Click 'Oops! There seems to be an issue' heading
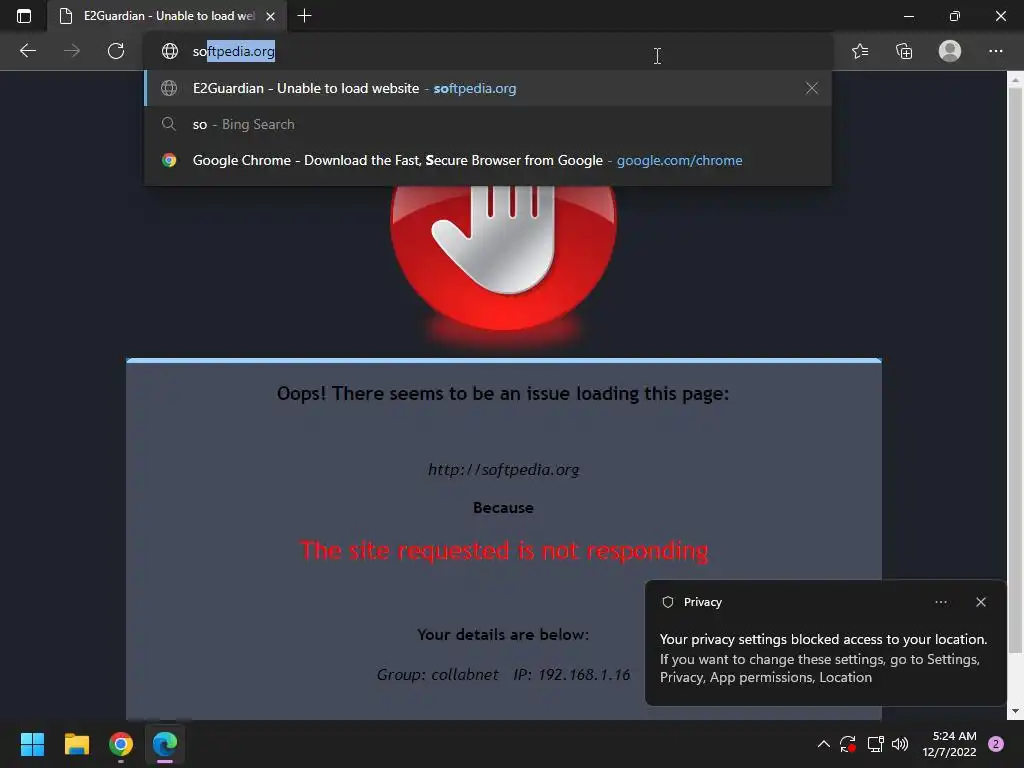This screenshot has height=768, width=1024. click(x=504, y=394)
